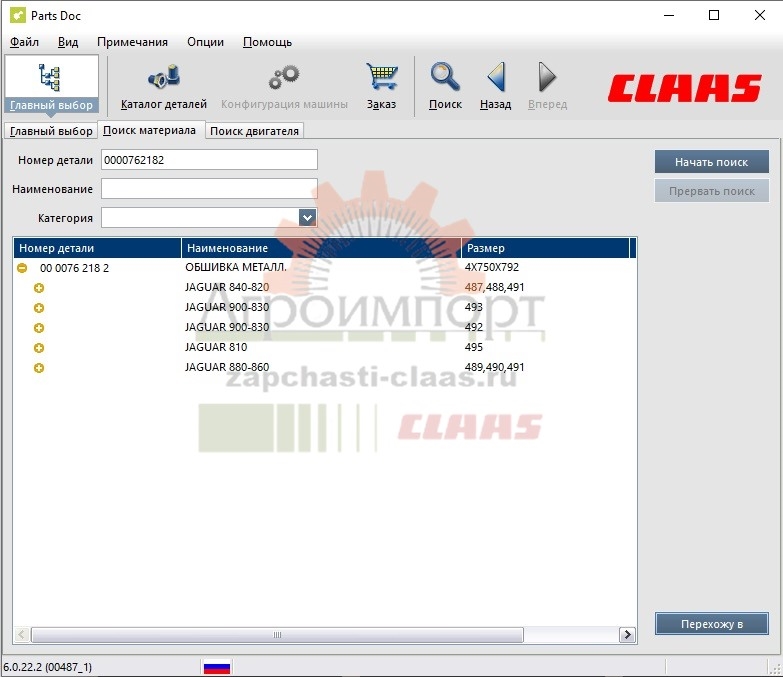The image size is (783, 677).
Task: Click version text 6.0.22.2 (00487_1)
Action: coord(47,667)
